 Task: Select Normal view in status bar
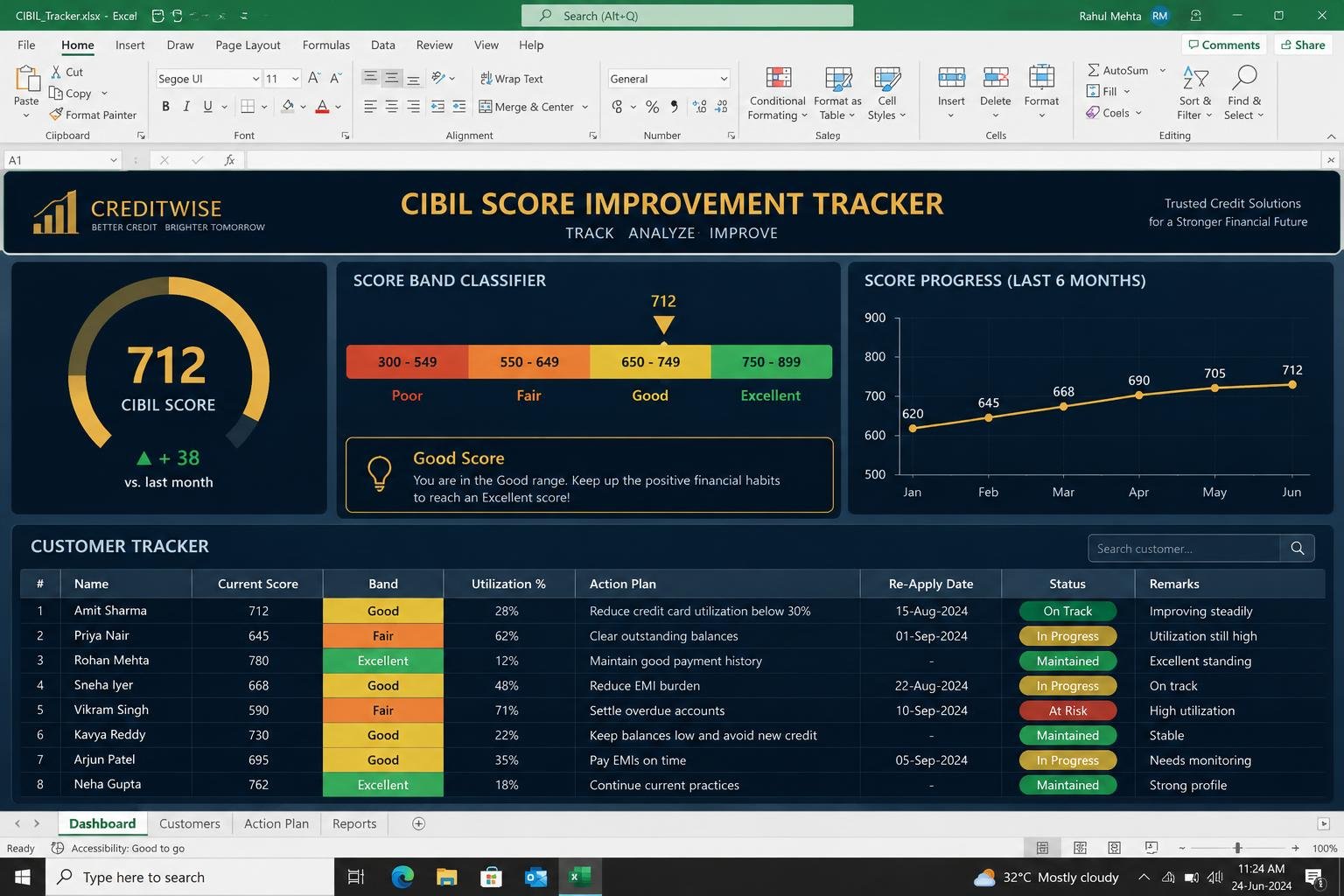pyautogui.click(x=1042, y=848)
